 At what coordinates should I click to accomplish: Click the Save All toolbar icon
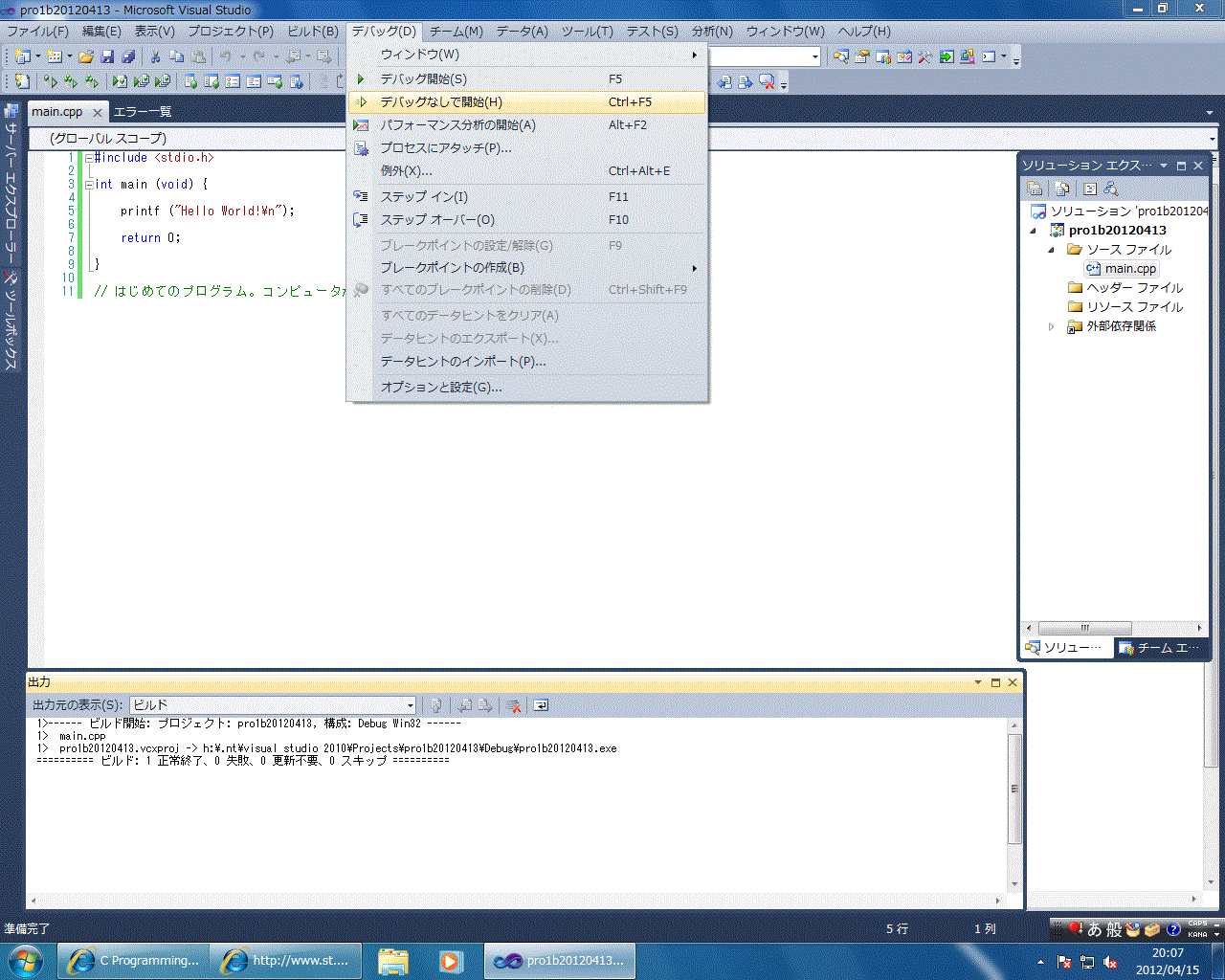click(128, 56)
